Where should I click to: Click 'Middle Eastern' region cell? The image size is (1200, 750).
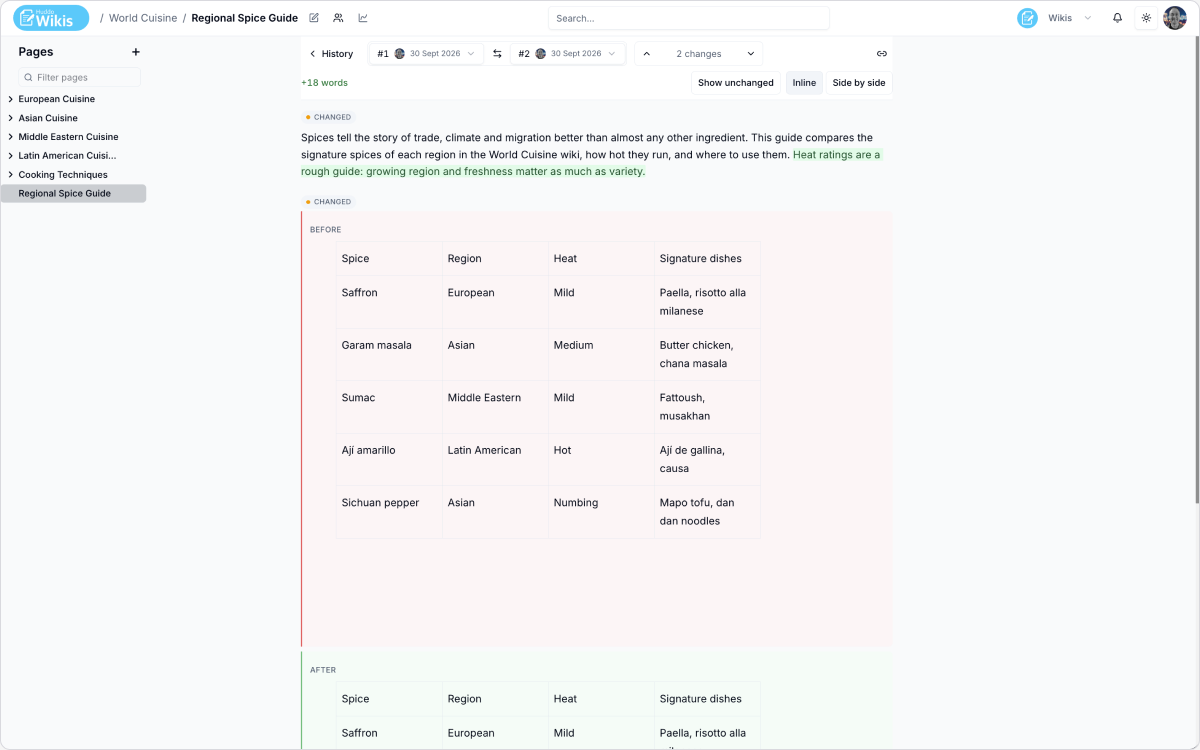point(496,407)
